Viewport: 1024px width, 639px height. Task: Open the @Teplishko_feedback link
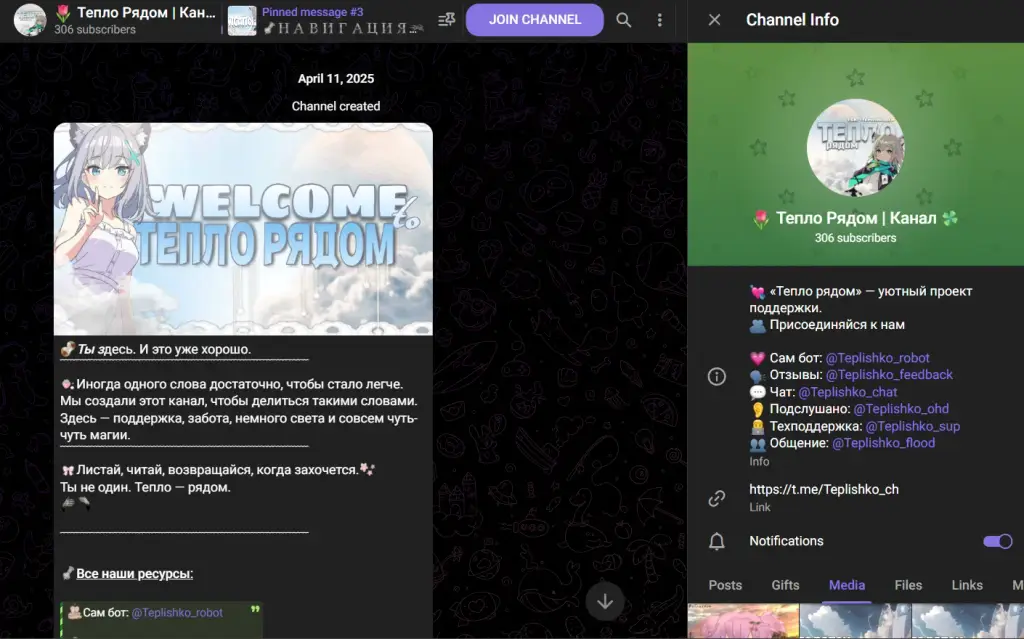click(889, 375)
